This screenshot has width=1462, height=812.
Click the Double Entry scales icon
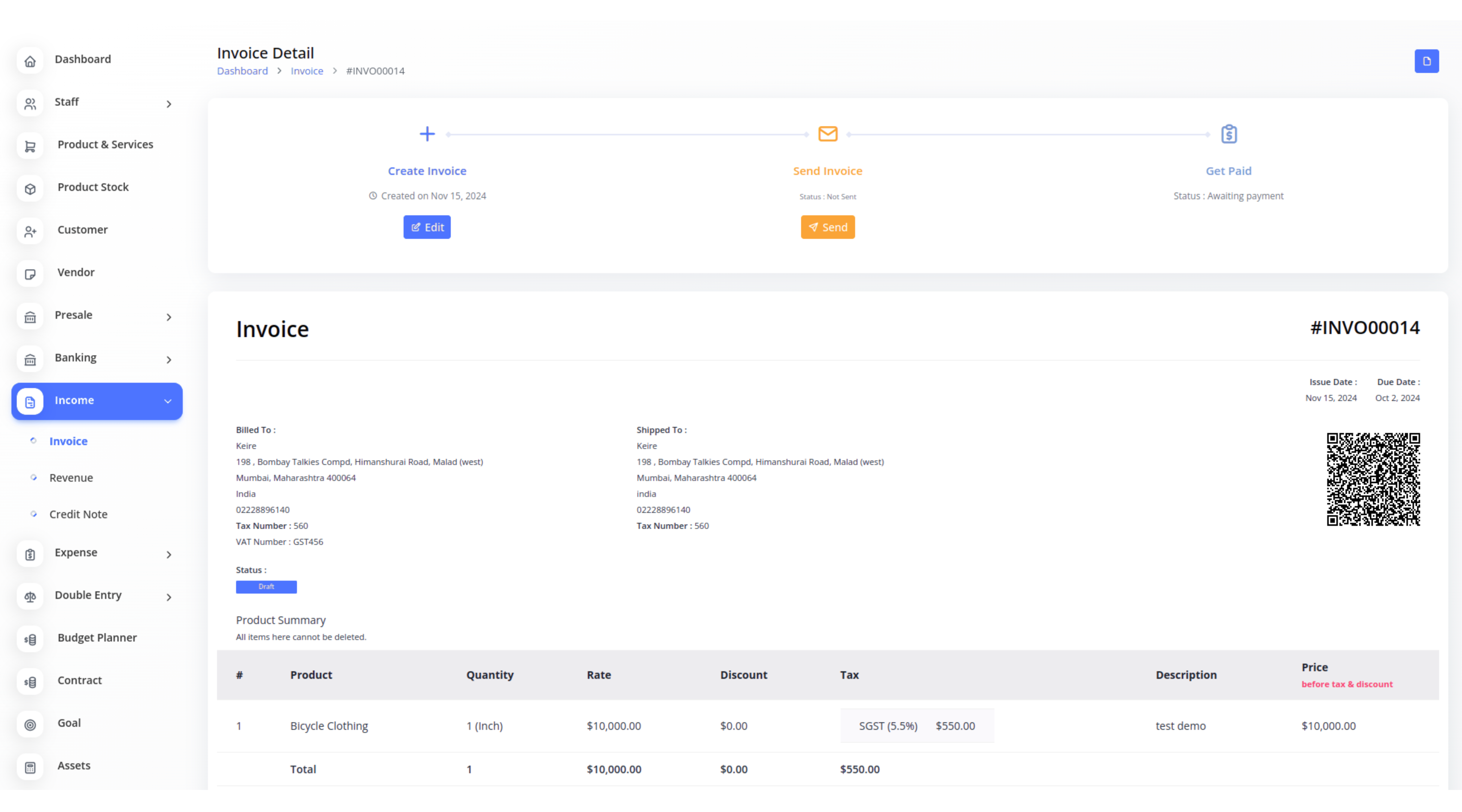coord(30,597)
